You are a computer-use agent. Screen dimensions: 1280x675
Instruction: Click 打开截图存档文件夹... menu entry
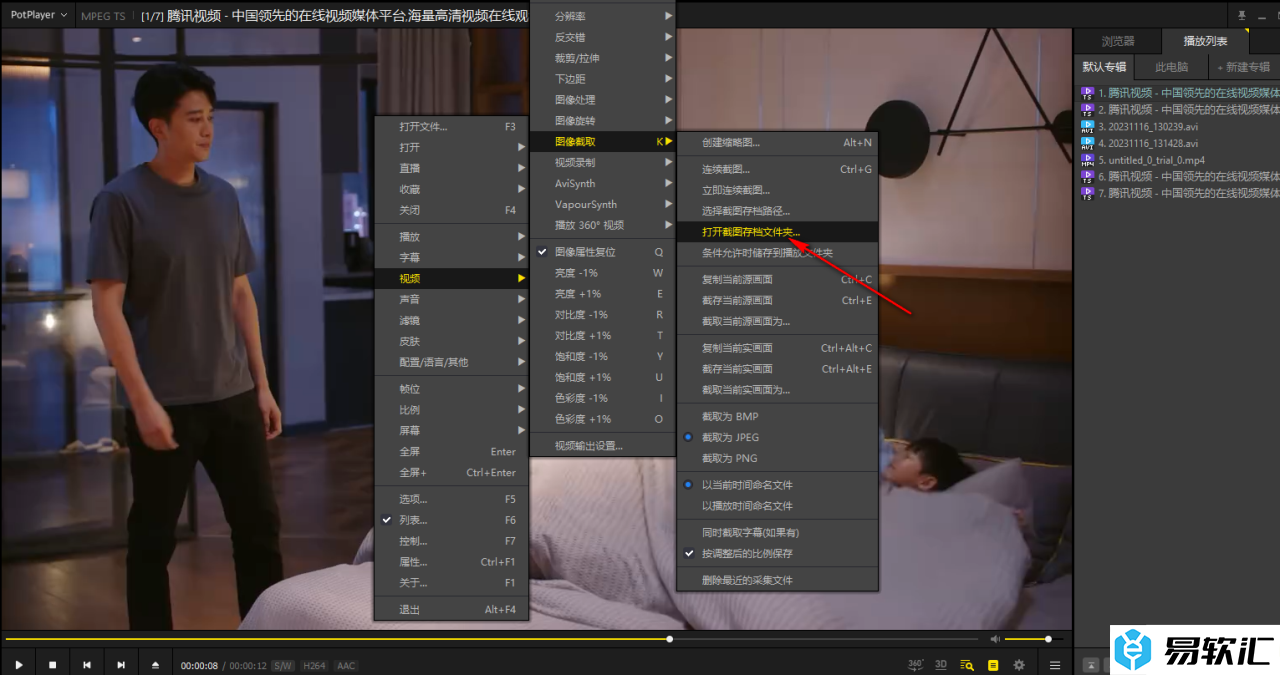point(777,232)
